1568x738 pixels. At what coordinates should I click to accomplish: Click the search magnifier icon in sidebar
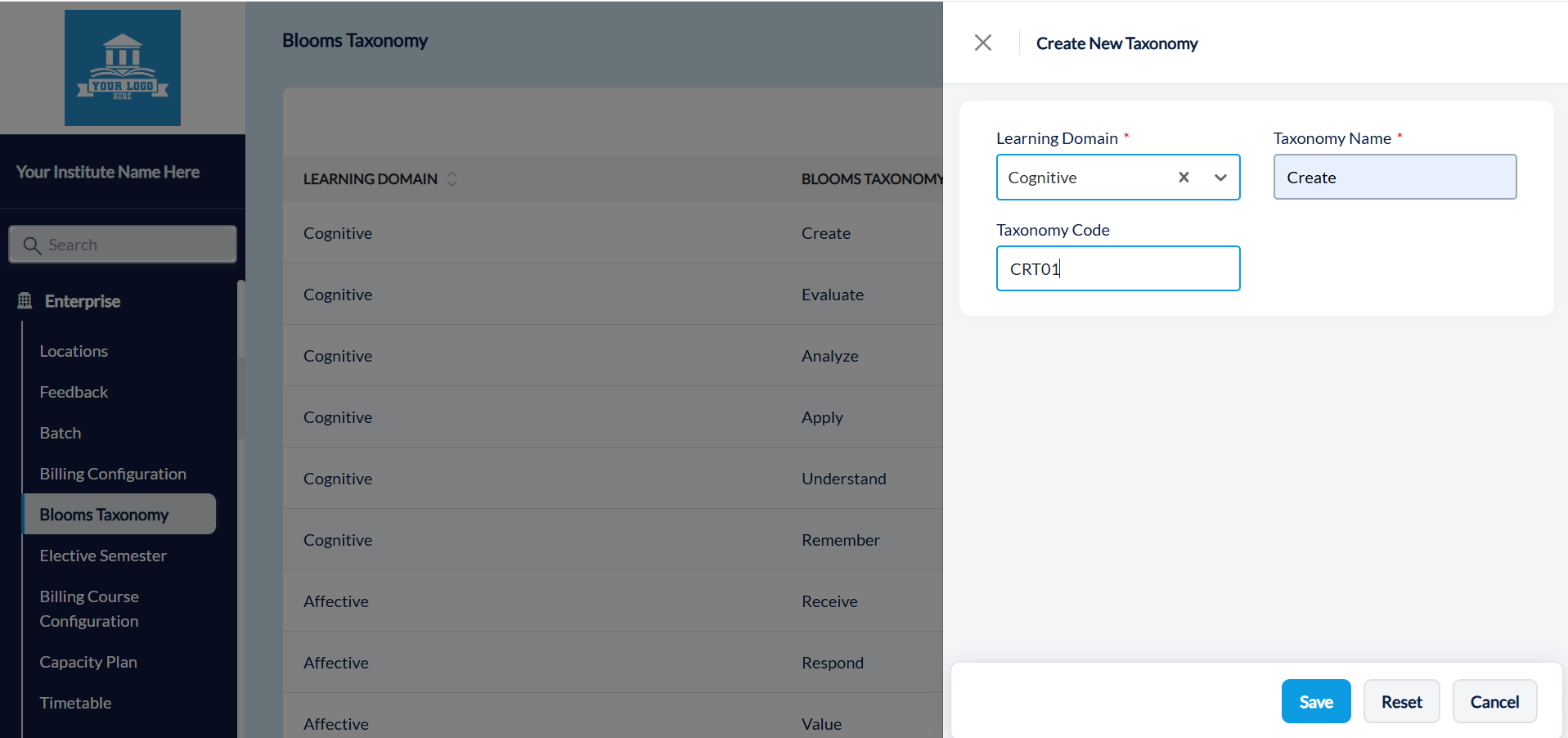click(33, 245)
